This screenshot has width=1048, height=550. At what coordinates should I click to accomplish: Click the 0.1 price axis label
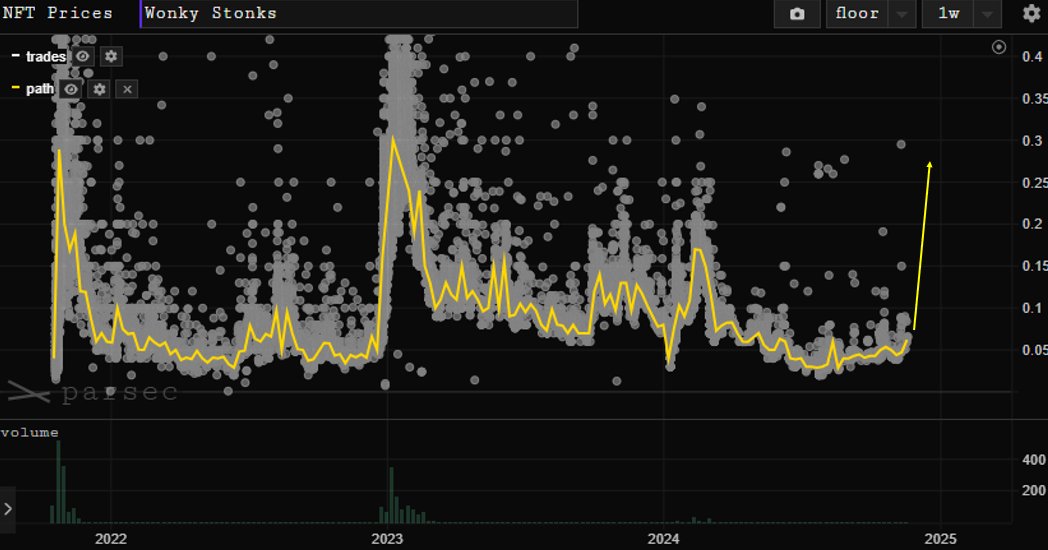coord(1032,308)
